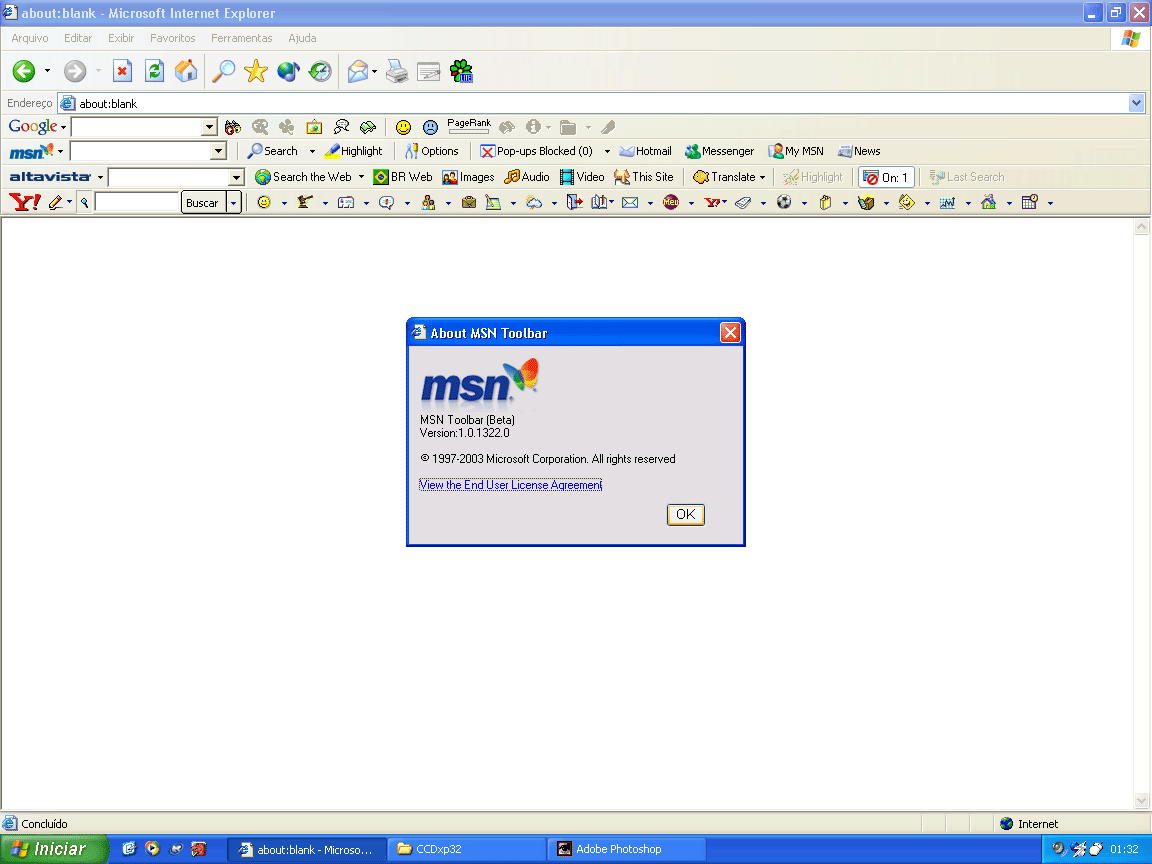Click the Yahoo house real-estate icon
The width and height of the screenshot is (1152, 864).
click(988, 202)
